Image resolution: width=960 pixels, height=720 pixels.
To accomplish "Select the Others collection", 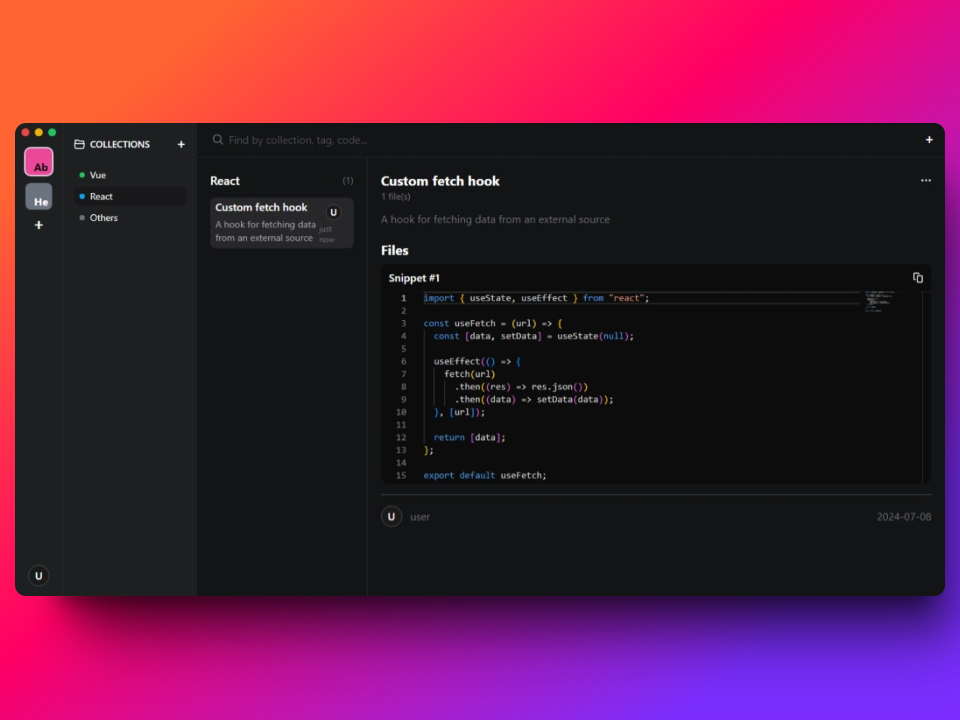I will click(x=103, y=217).
